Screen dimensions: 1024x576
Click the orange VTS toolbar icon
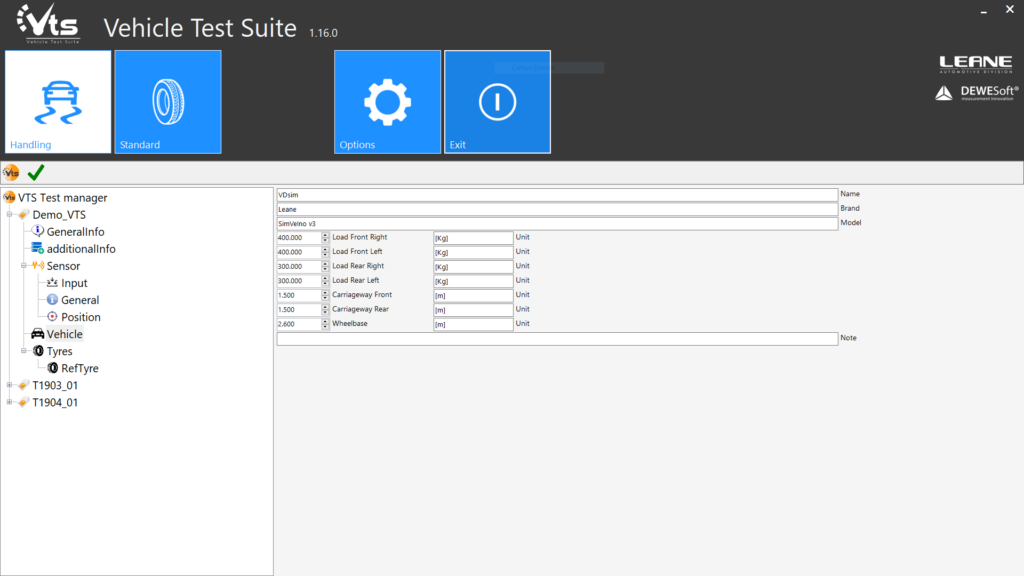12,173
